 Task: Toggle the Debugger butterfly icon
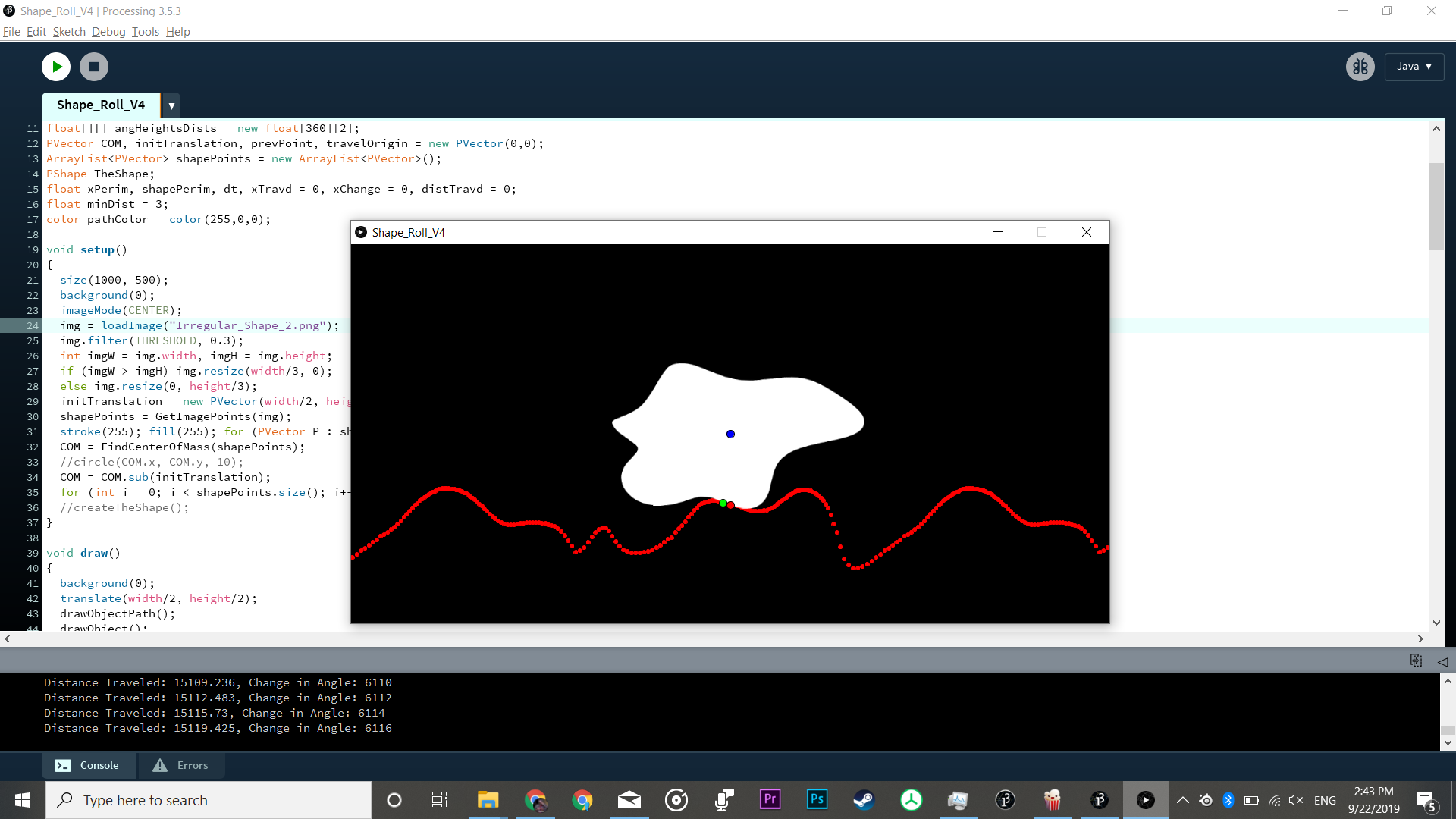click(x=1360, y=67)
